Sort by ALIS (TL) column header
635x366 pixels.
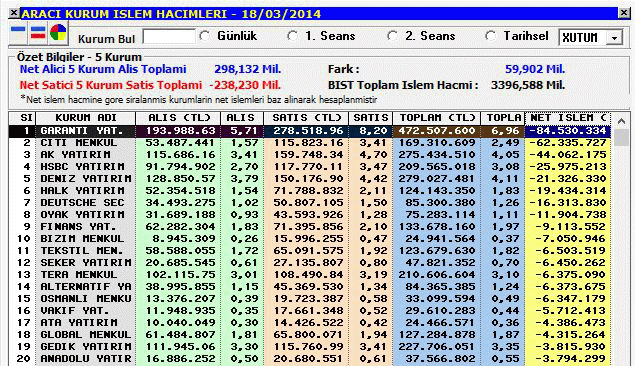tap(178, 118)
